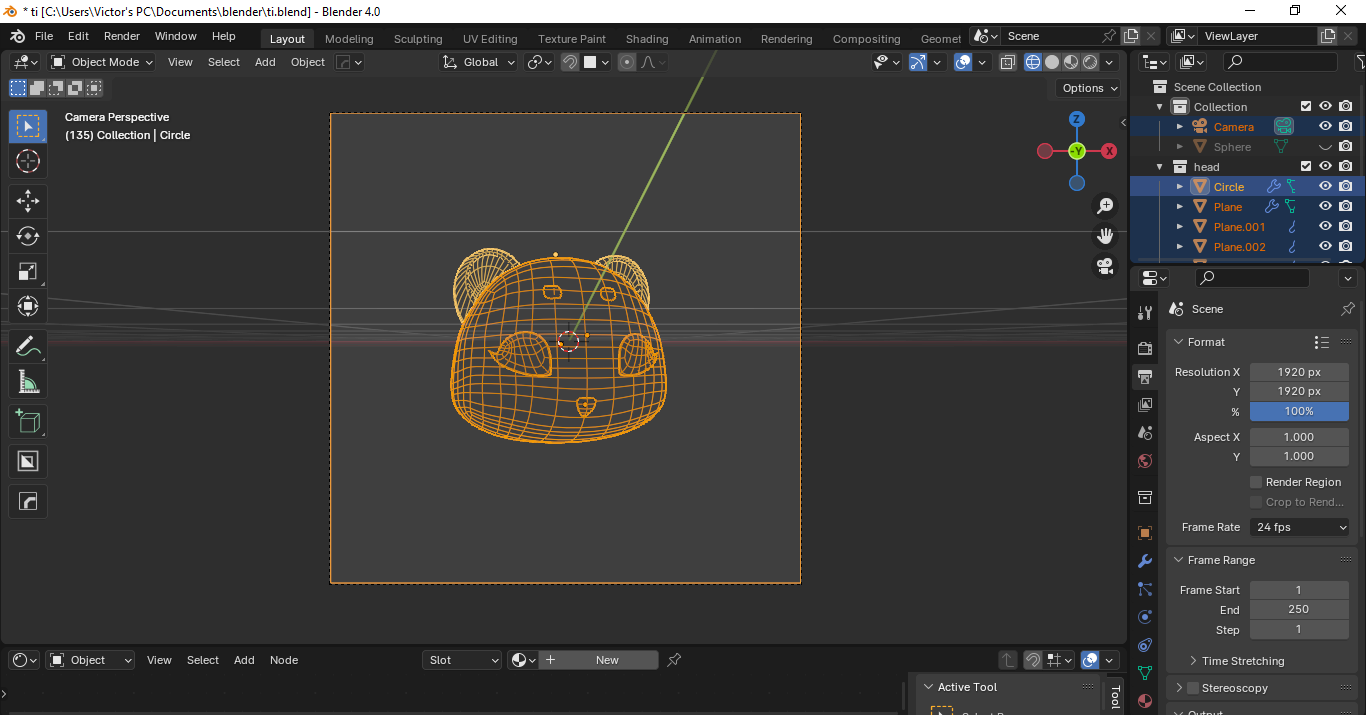Click the pan view hand icon
The height and width of the screenshot is (715, 1366).
pyautogui.click(x=1105, y=236)
